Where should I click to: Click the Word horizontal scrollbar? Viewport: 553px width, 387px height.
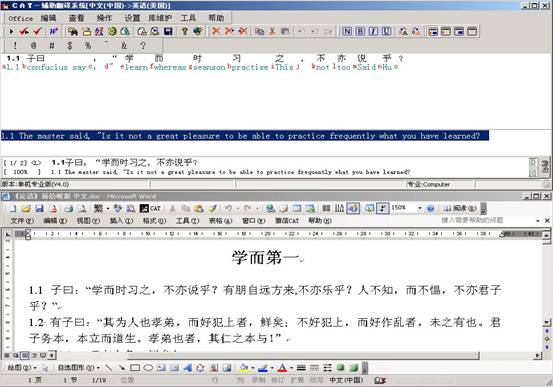tap(303, 355)
